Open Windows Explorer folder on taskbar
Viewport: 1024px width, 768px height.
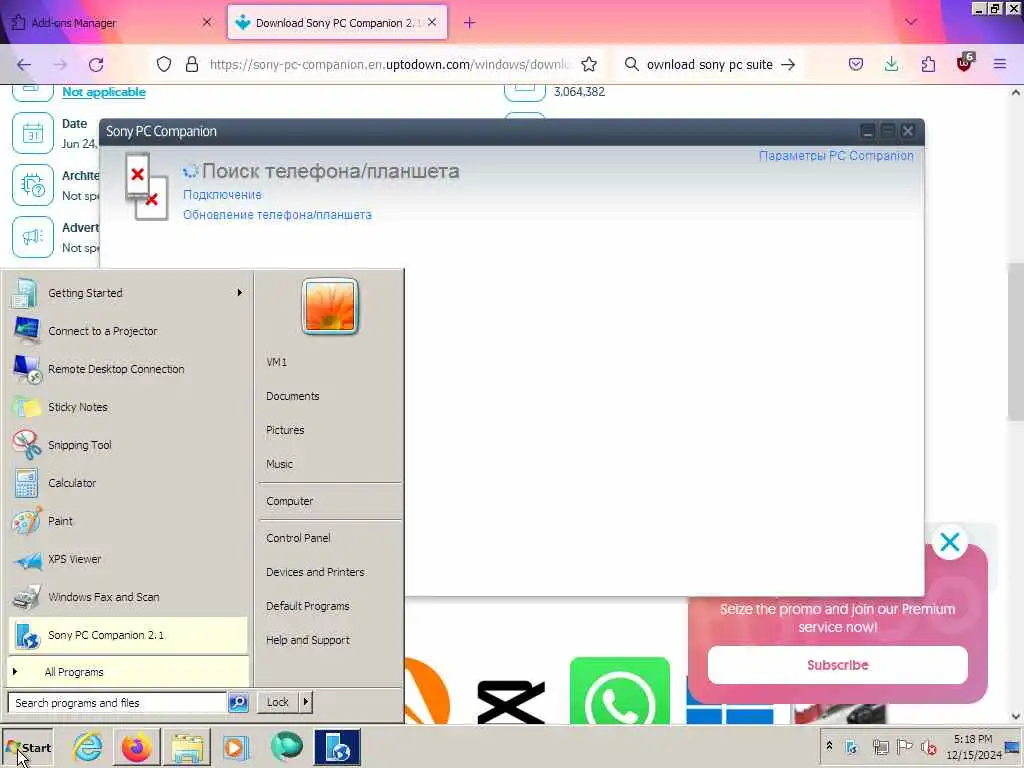[x=187, y=747]
